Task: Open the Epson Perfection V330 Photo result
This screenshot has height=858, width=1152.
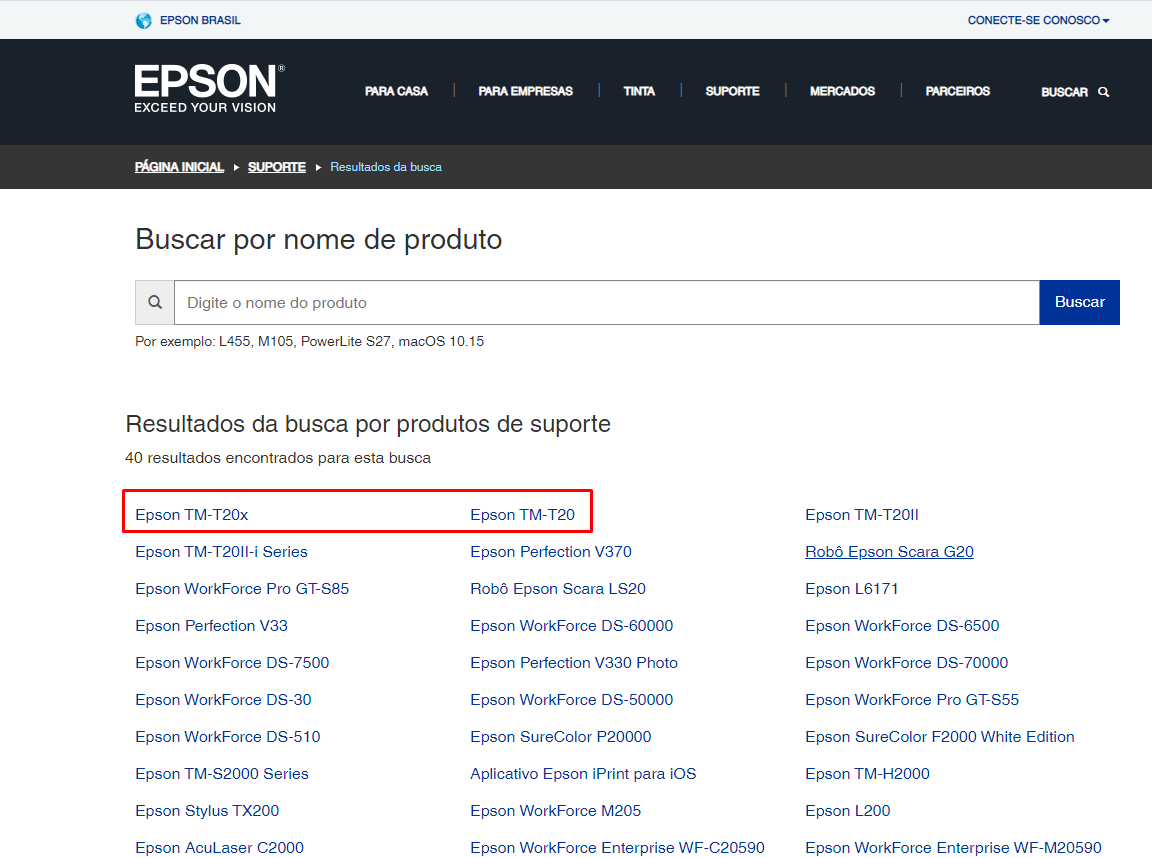Action: [574, 663]
